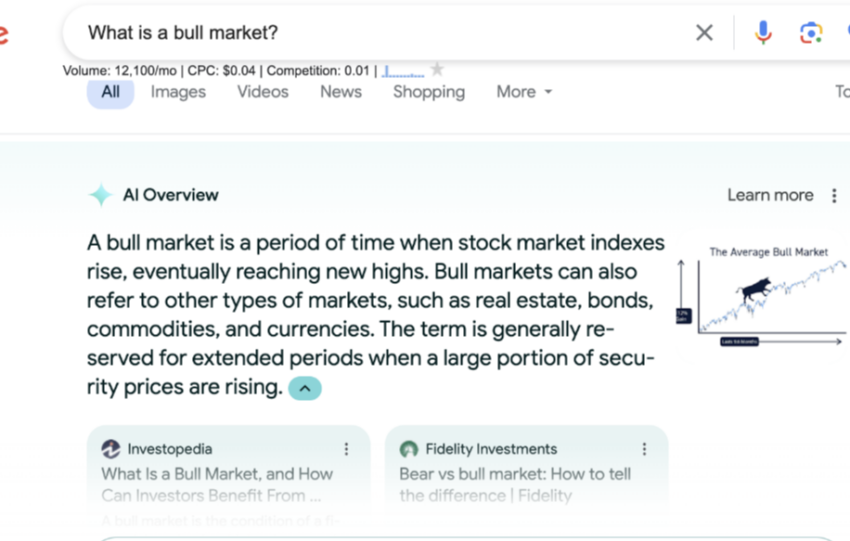Click the Investopedia favicon logo
Viewport: 850px width, 541px height.
(111, 449)
